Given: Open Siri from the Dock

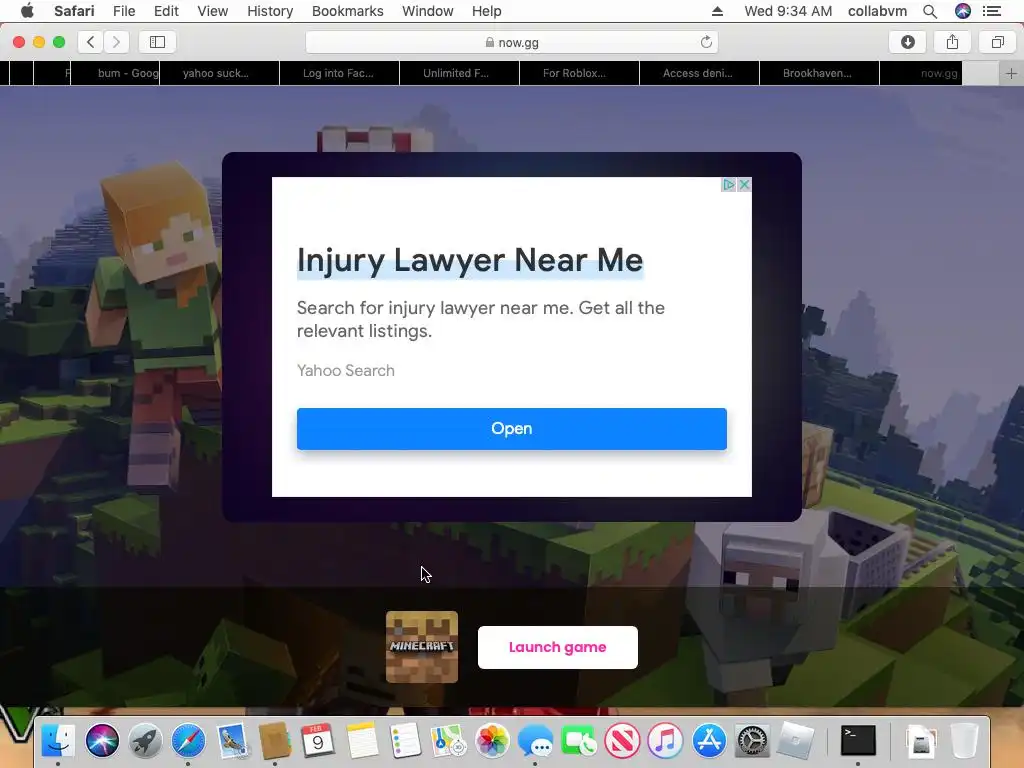Looking at the screenshot, I should click(102, 741).
